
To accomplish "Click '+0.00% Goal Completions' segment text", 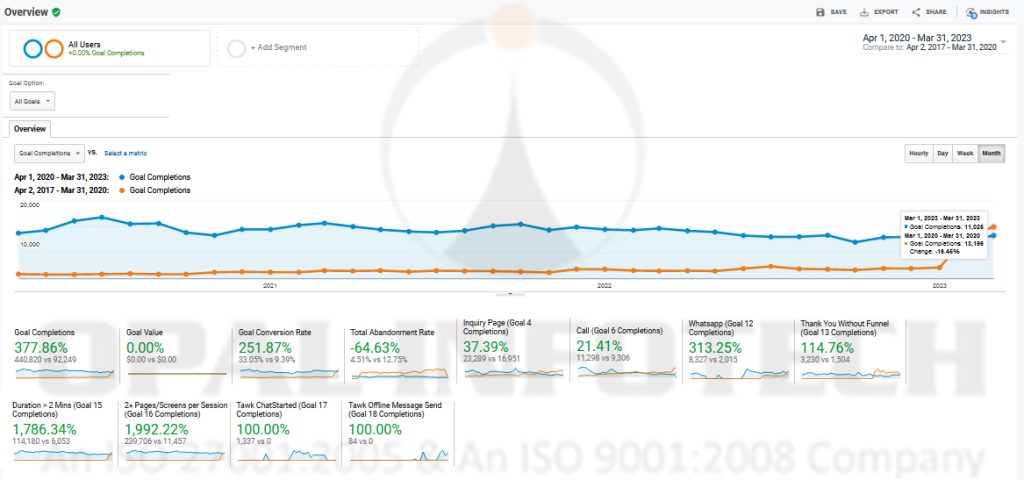I will [106, 54].
